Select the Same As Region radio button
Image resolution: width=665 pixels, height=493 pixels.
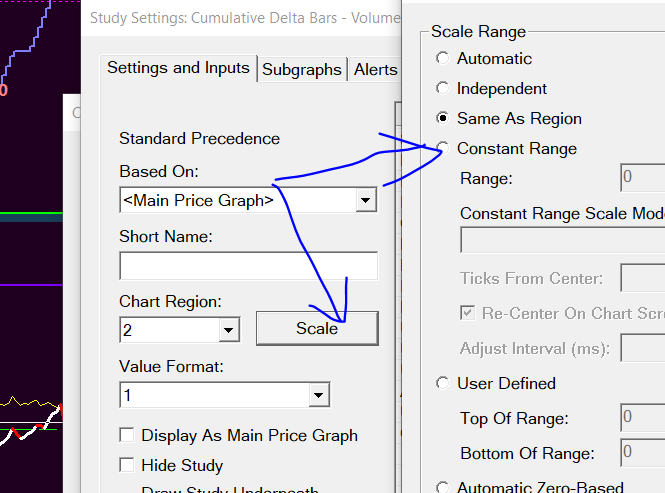pos(443,119)
